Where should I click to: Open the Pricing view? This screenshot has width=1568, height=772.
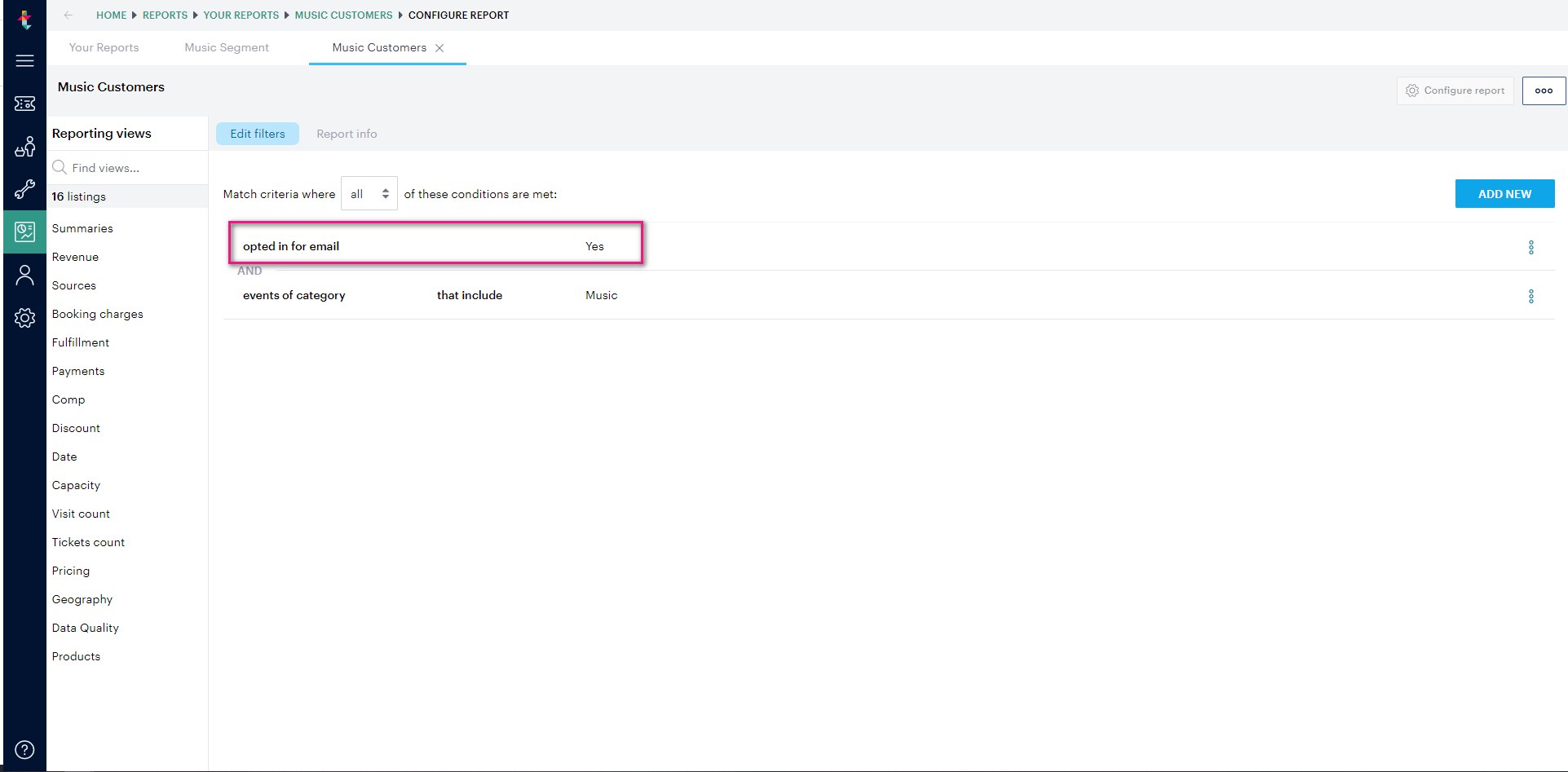(x=71, y=571)
